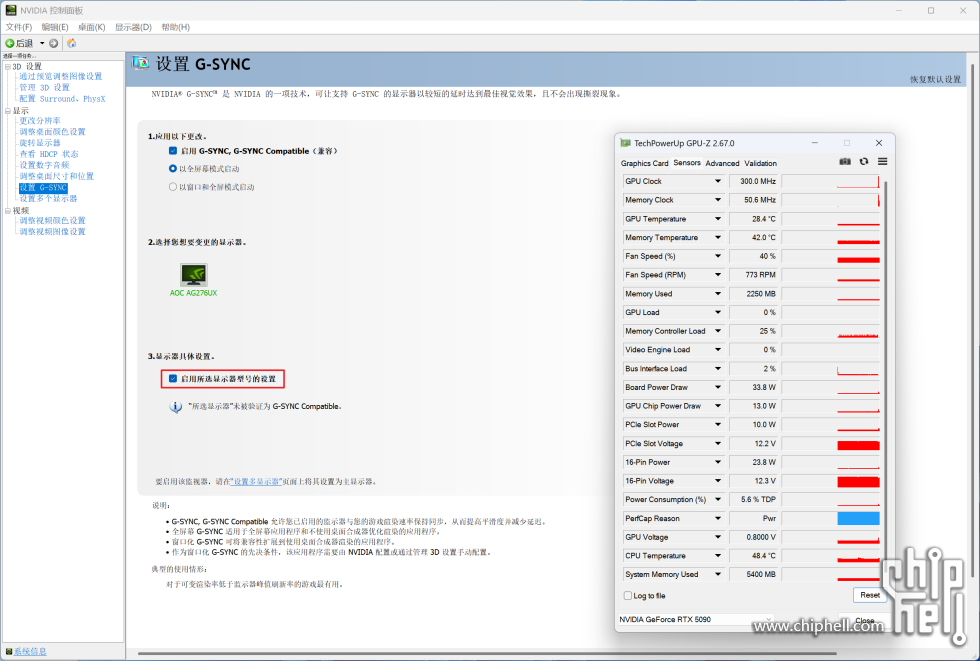
Task: Toggle Enable G-SYNC, G-SYNC Compatible checkbox
Action: [173, 151]
